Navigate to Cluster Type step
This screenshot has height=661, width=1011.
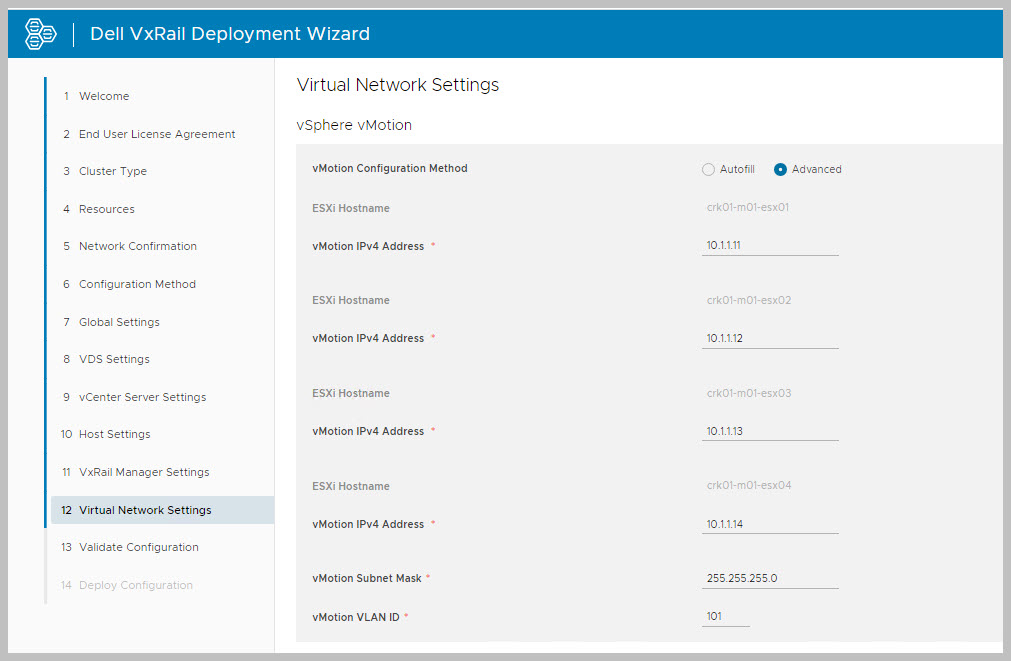[112, 172]
